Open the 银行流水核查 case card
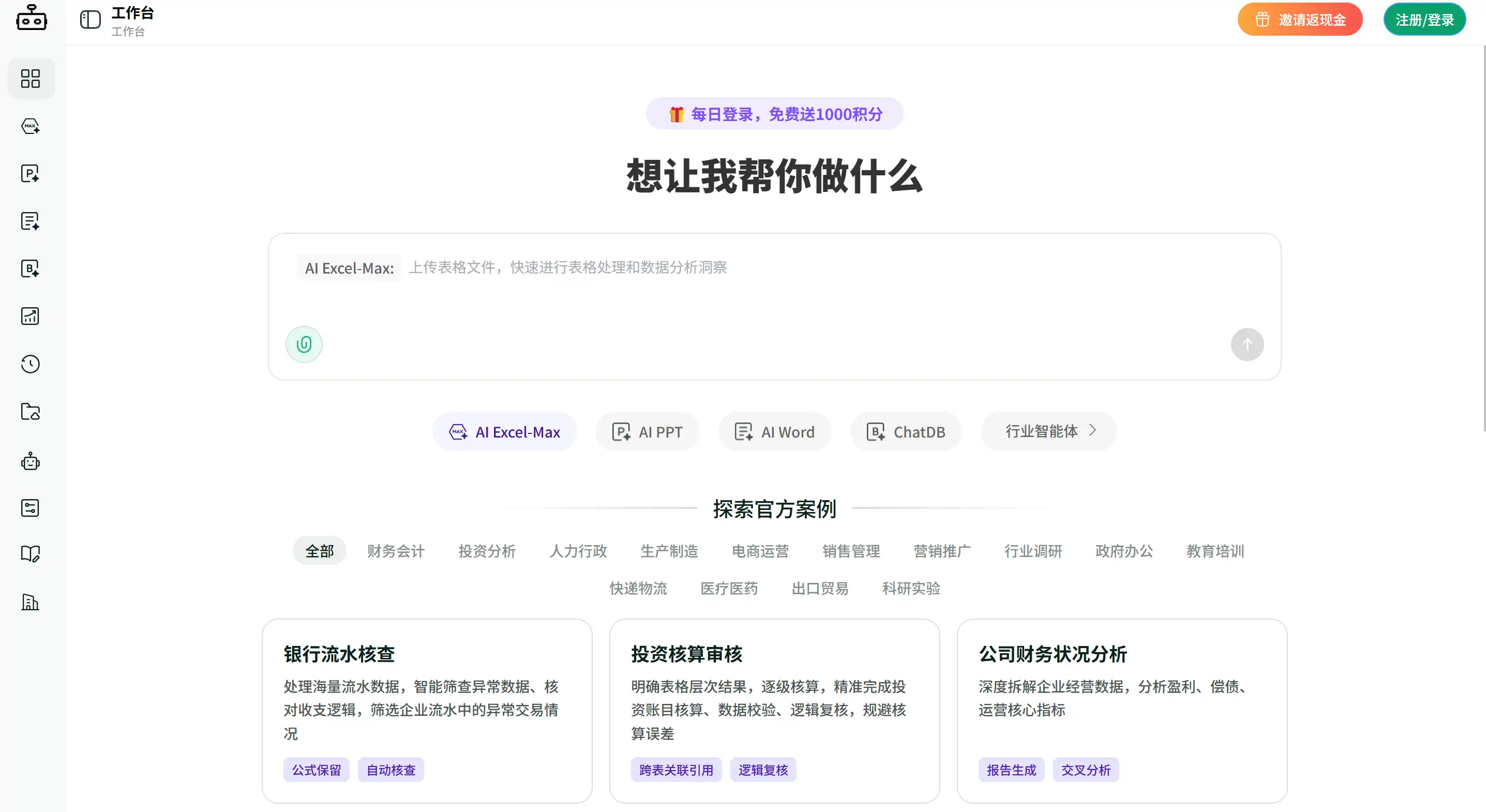Image resolution: width=1486 pixels, height=812 pixels. (x=427, y=711)
